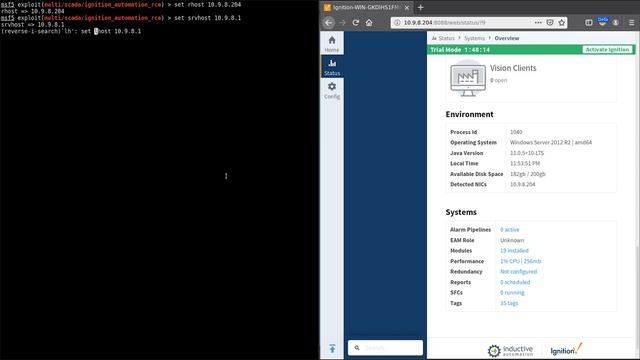Select the Status sidebar icon

click(332, 67)
